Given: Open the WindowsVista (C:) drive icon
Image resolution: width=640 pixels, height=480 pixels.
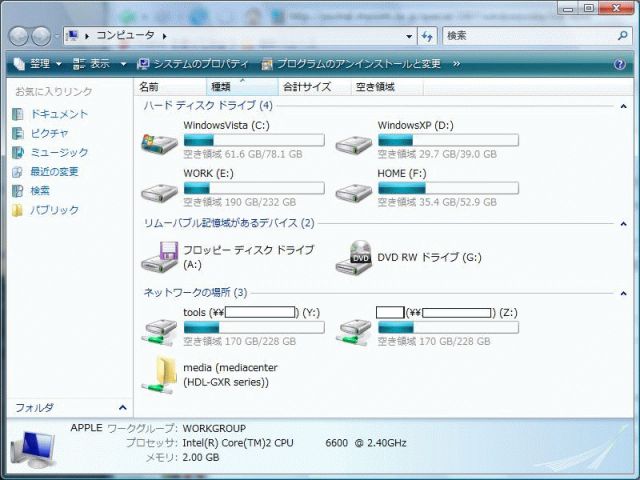Looking at the screenshot, I should click(159, 143).
